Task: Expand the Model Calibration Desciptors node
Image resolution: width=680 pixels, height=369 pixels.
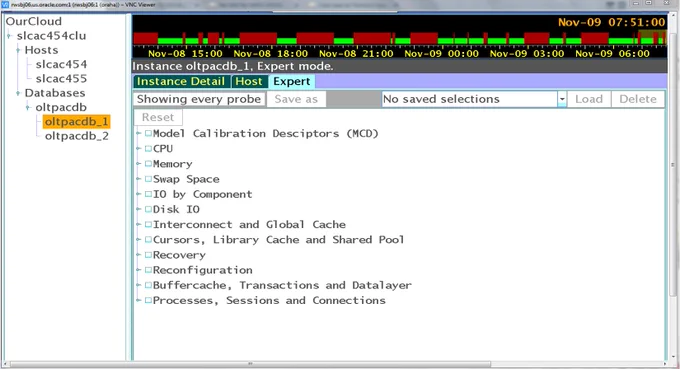Action: [139, 133]
